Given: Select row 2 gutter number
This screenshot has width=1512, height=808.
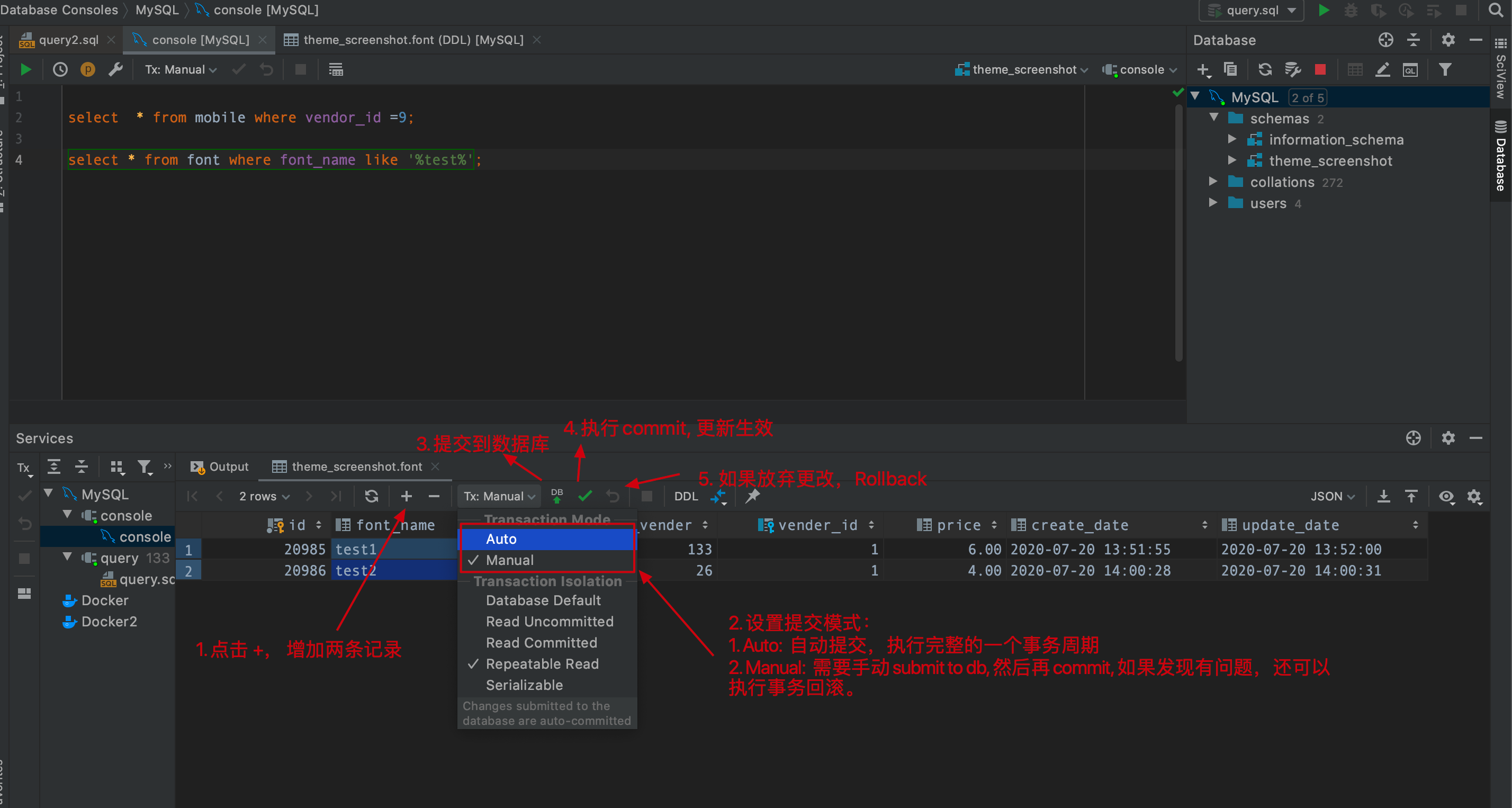Looking at the screenshot, I should (x=188, y=570).
